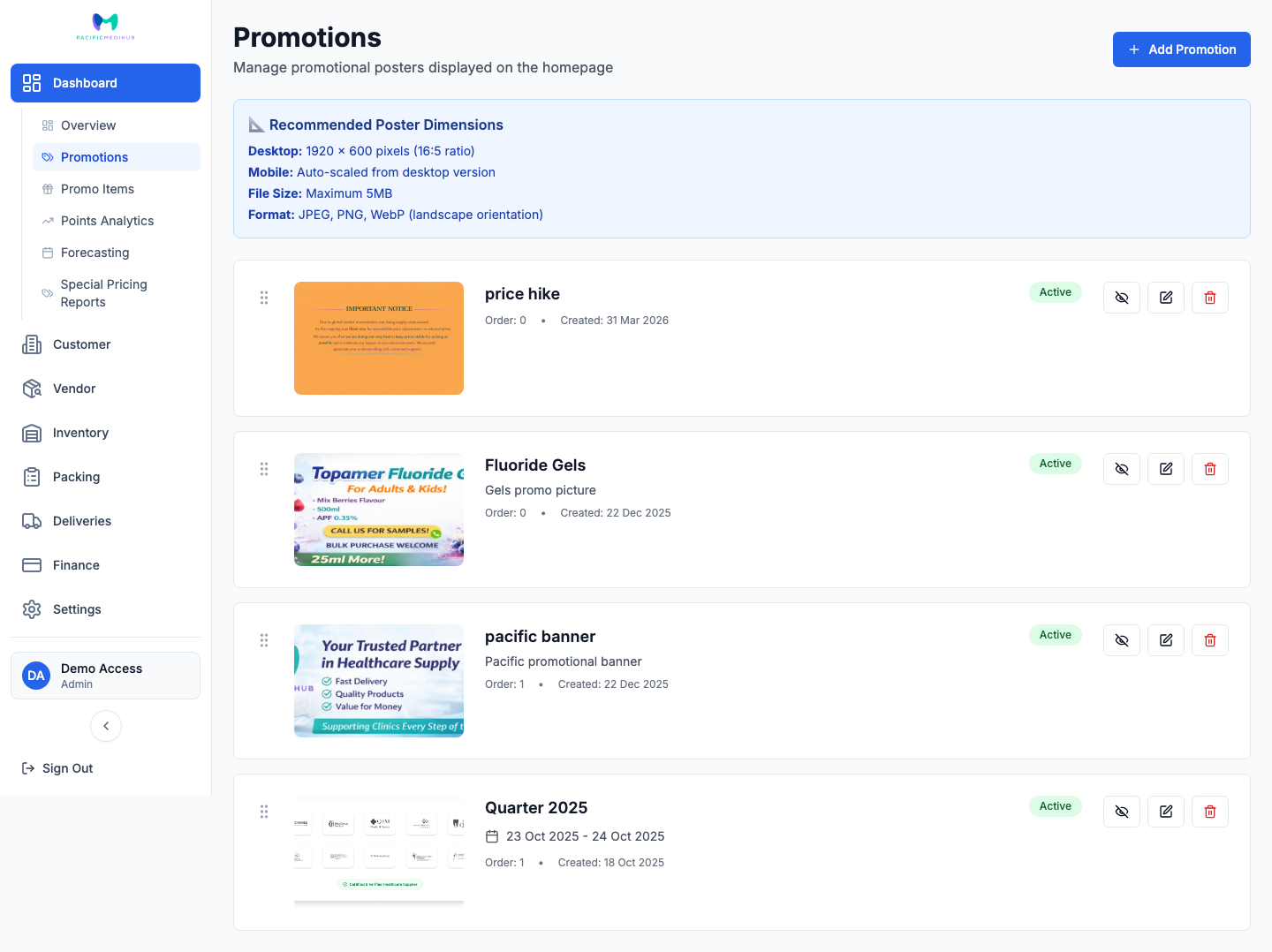Delete the price hike promotion

(x=1210, y=298)
